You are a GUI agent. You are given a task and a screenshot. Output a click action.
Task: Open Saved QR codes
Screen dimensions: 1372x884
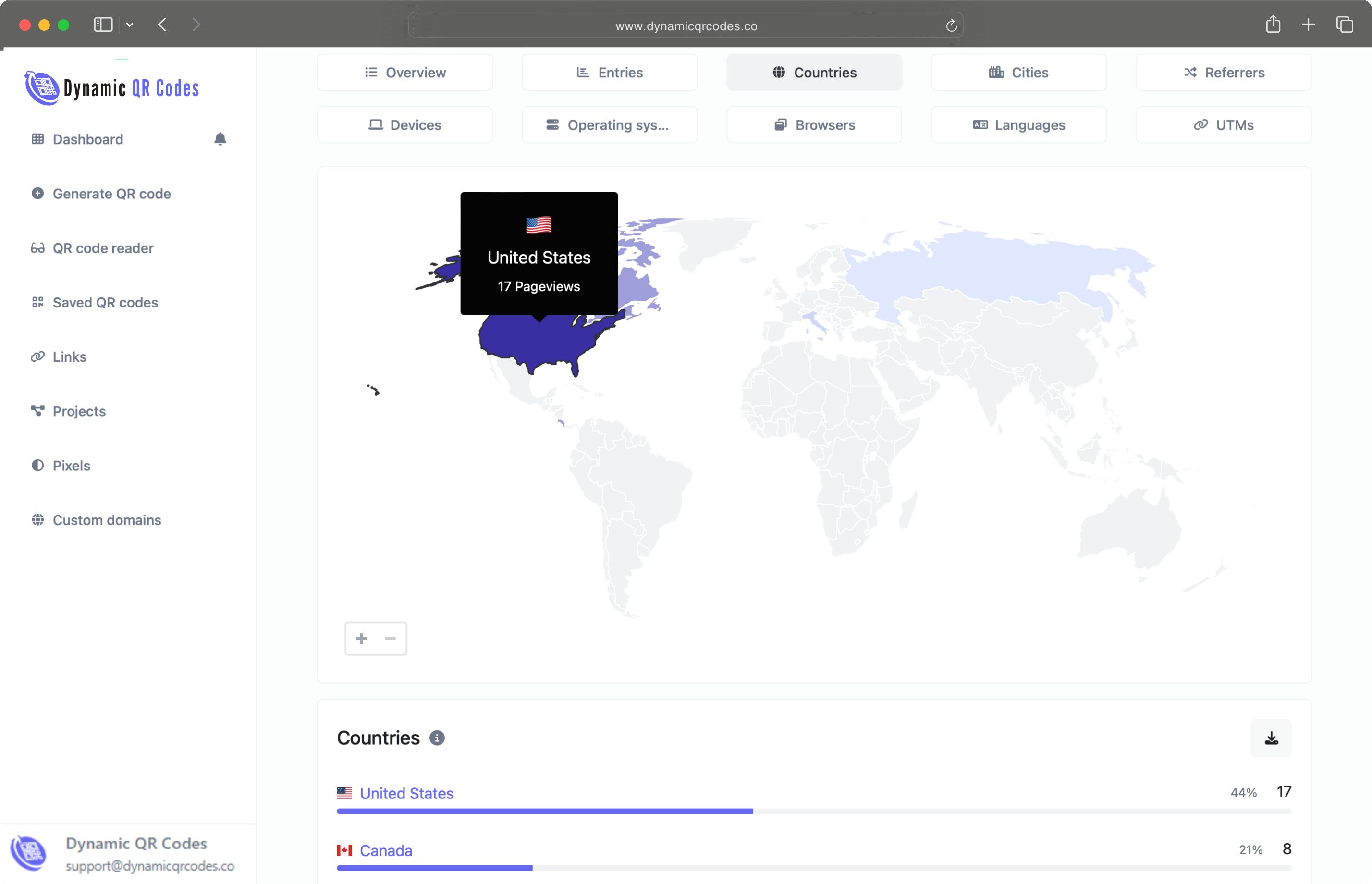click(106, 302)
